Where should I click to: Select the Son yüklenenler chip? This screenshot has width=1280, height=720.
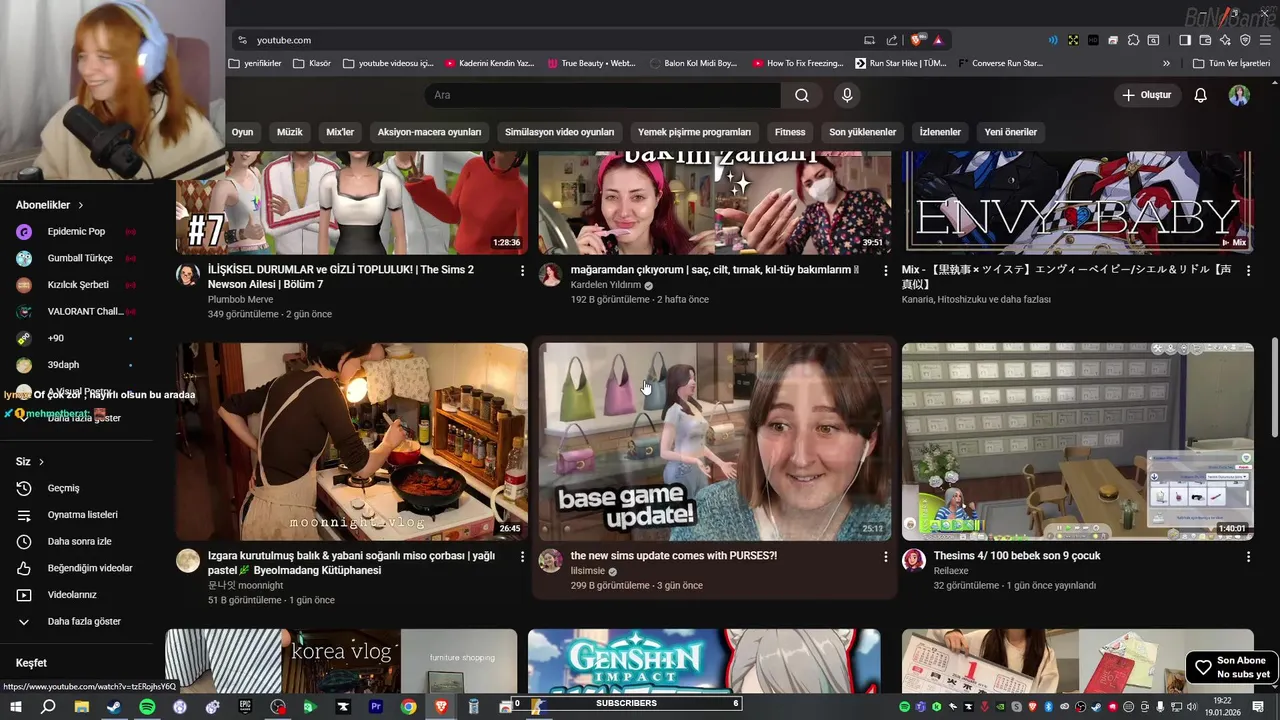point(863,132)
